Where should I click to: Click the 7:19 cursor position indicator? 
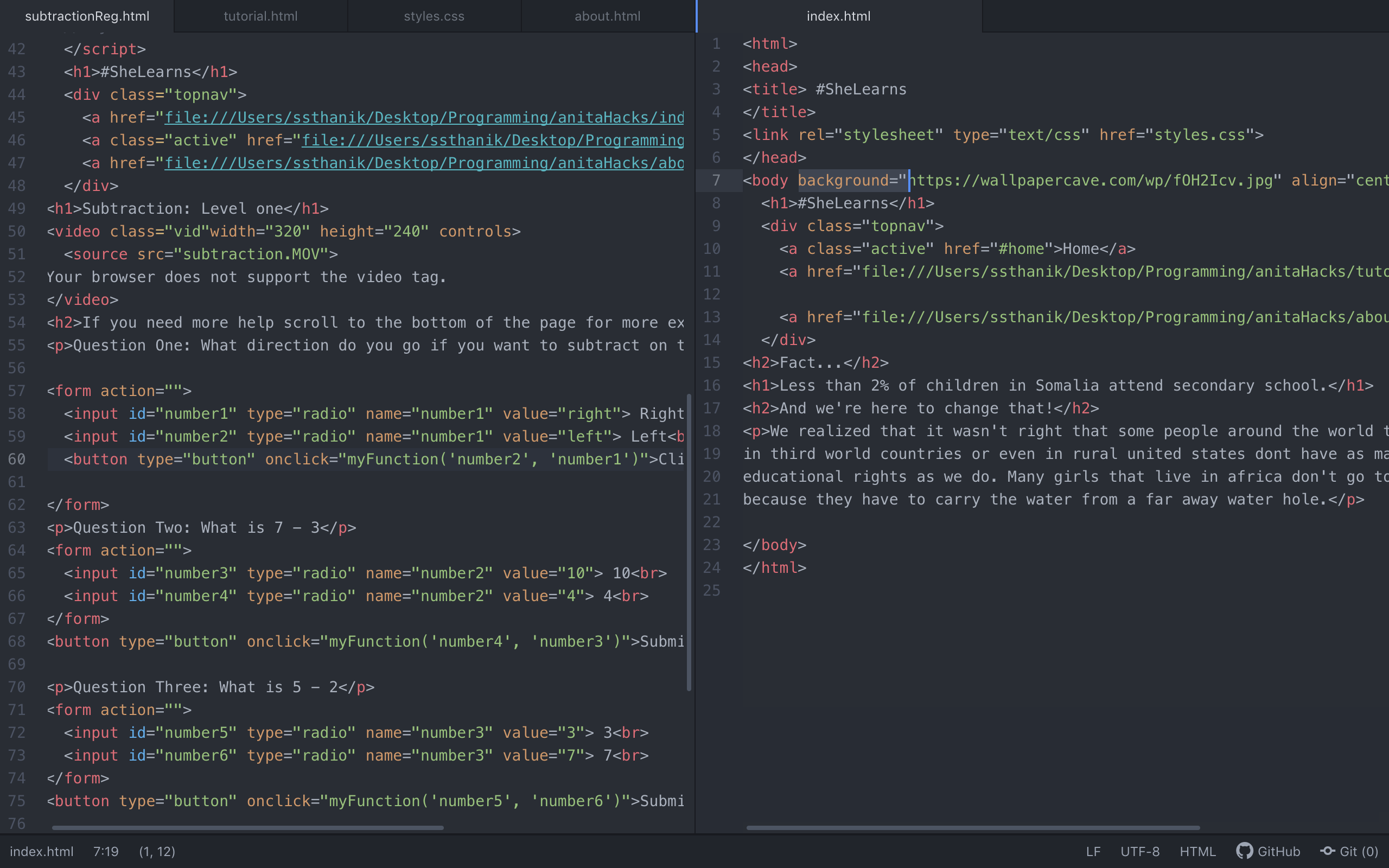(106, 851)
